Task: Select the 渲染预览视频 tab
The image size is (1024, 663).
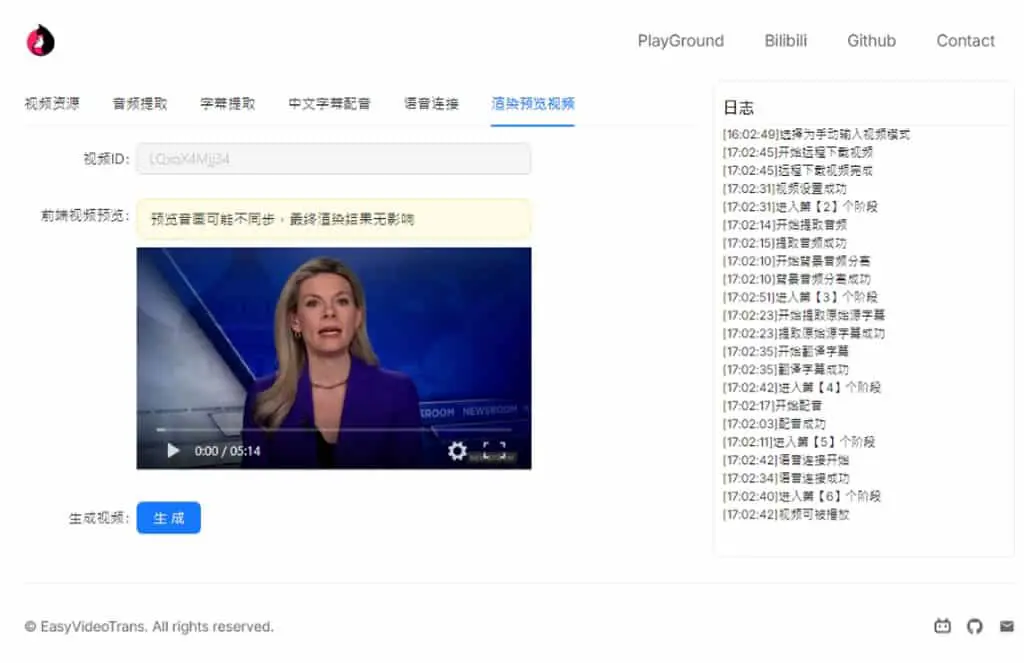Action: (x=533, y=103)
